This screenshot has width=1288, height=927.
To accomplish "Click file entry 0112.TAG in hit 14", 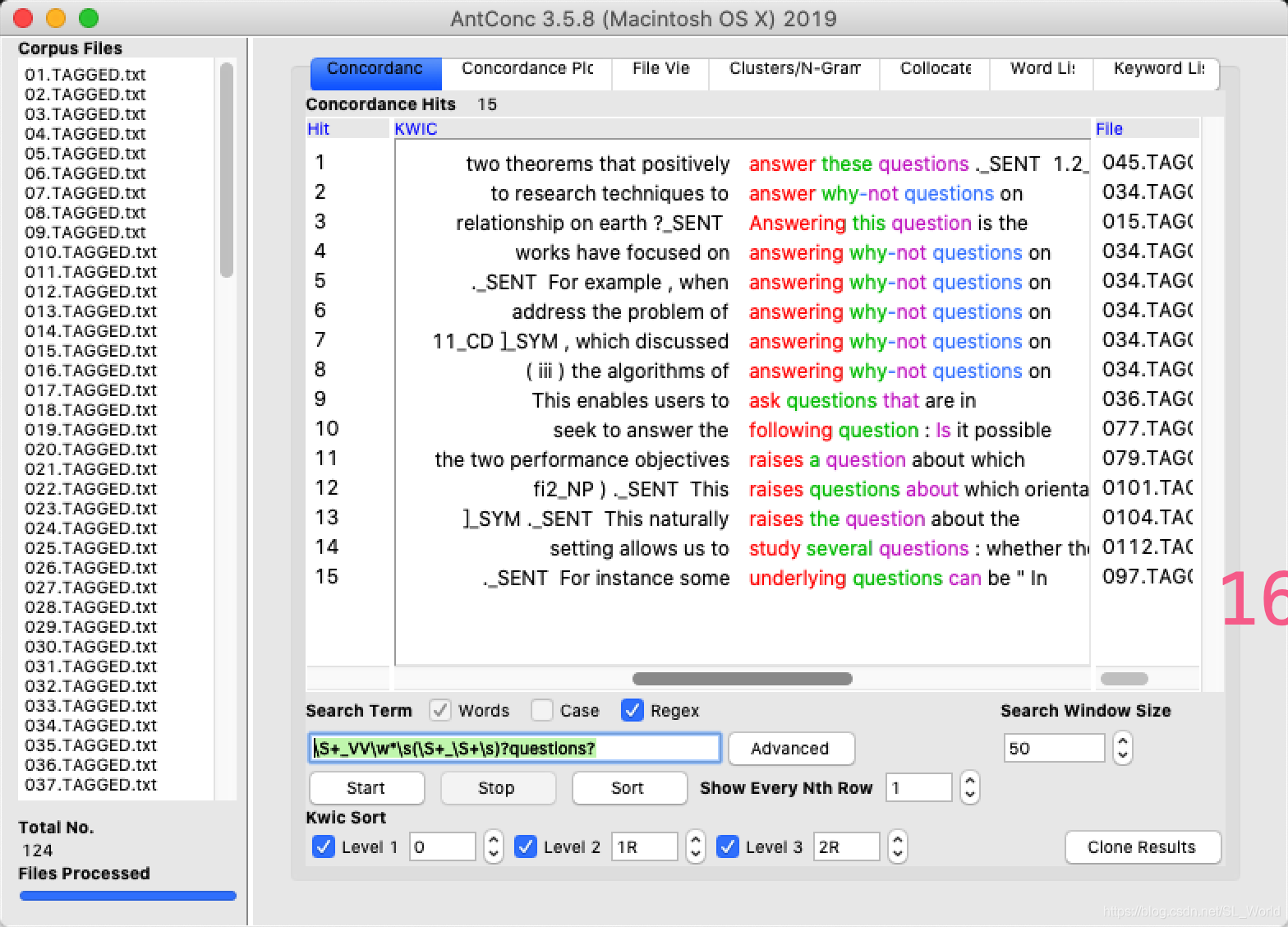I will point(1147,547).
